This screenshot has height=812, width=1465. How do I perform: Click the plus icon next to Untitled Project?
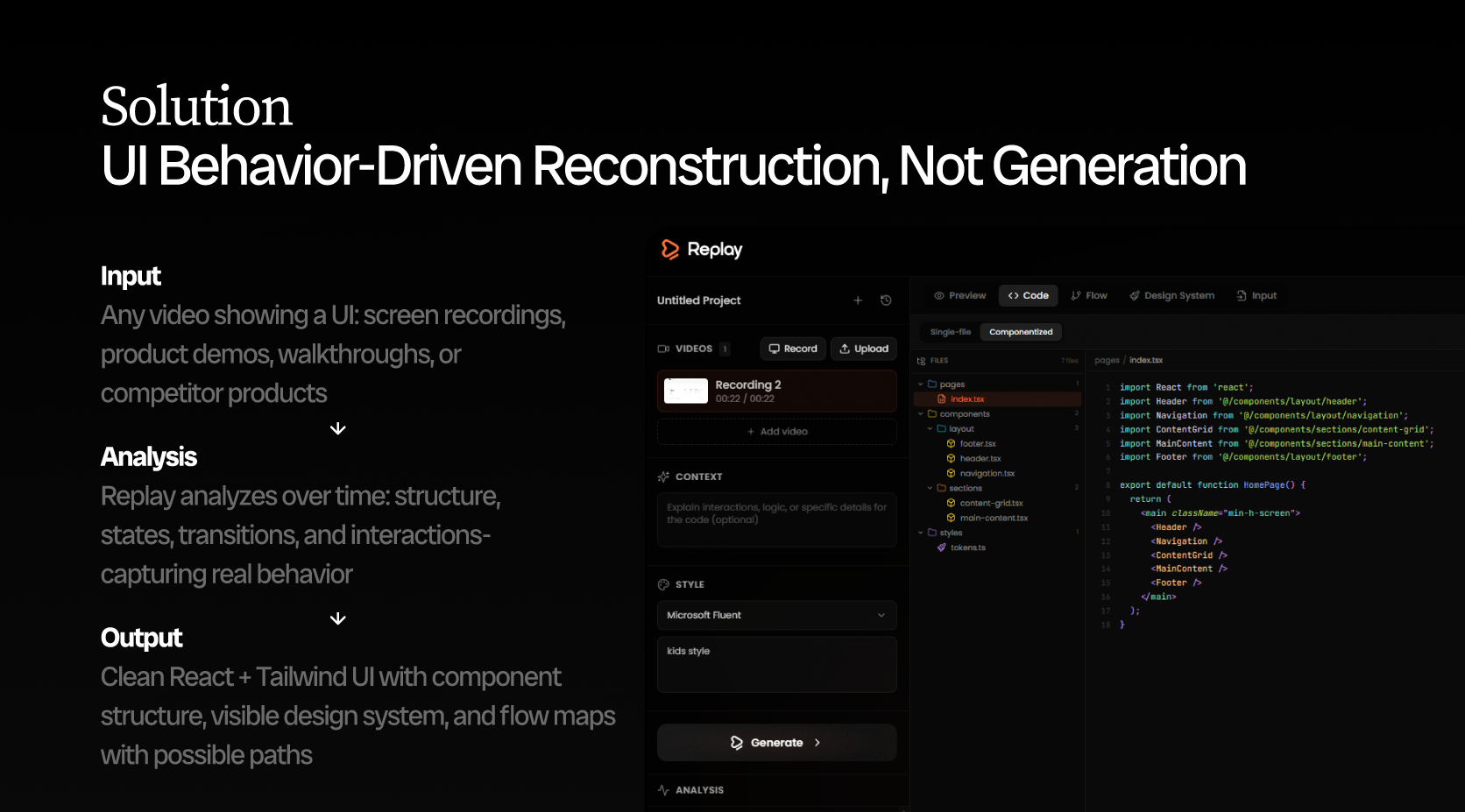pos(858,300)
